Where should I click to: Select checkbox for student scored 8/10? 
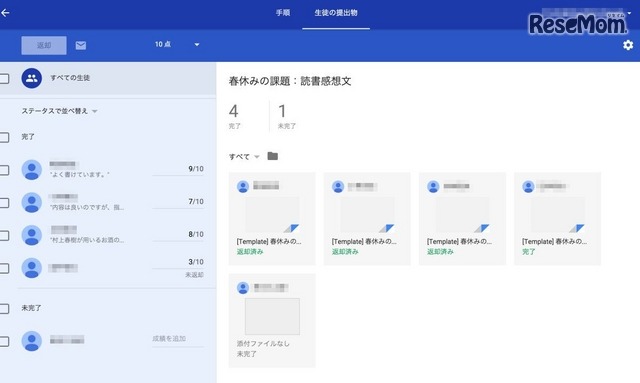pos(4,235)
